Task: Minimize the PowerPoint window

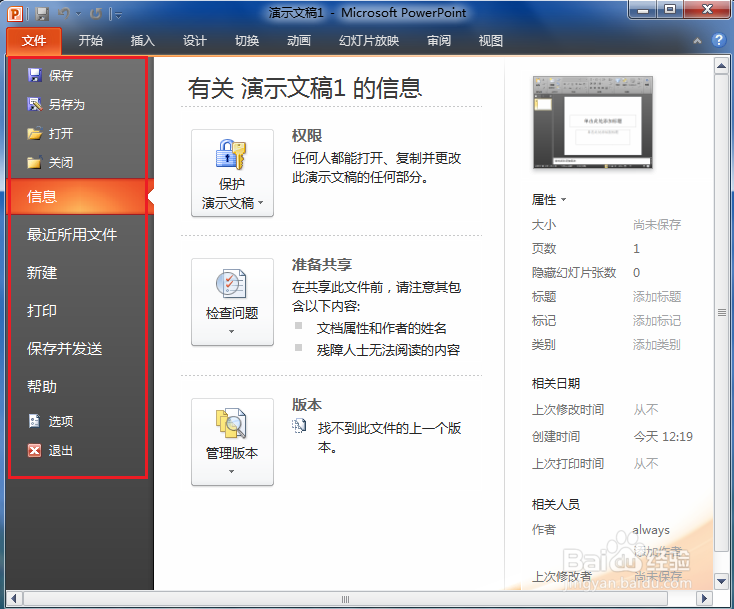Action: (643, 9)
